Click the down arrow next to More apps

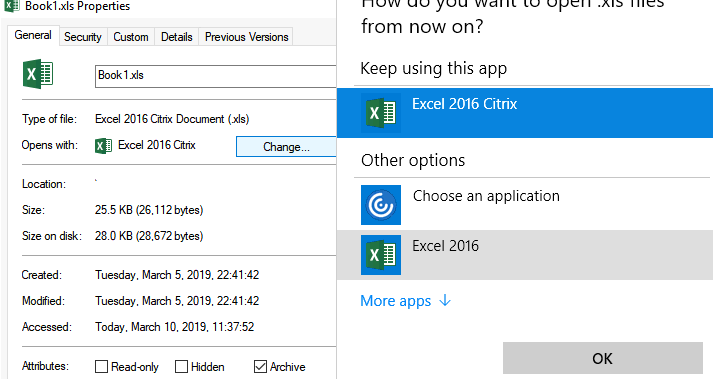click(445, 301)
